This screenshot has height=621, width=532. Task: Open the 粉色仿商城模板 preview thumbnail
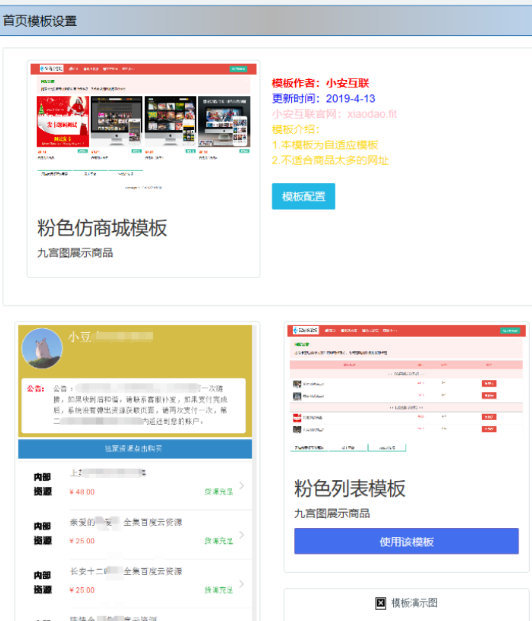pos(143,129)
